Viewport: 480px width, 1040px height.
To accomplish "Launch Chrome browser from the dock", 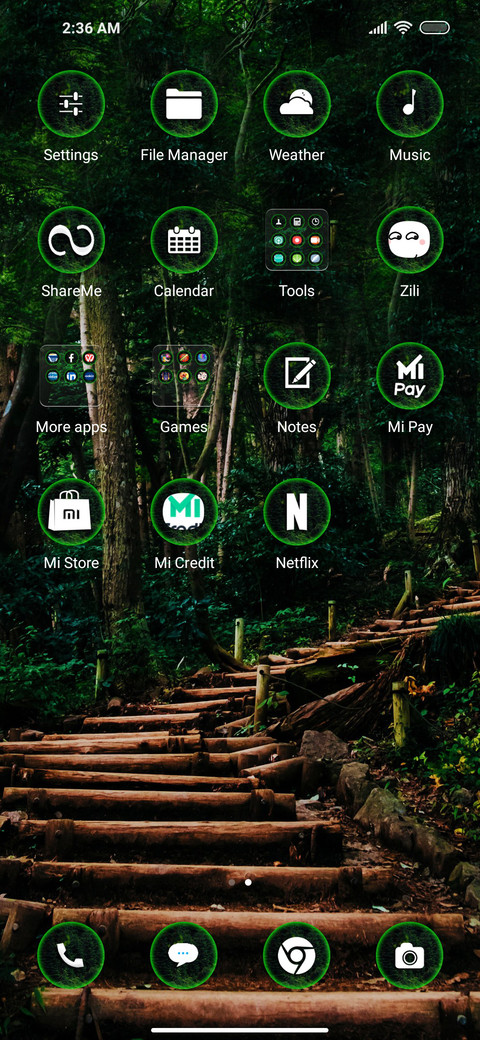I will (x=296, y=956).
